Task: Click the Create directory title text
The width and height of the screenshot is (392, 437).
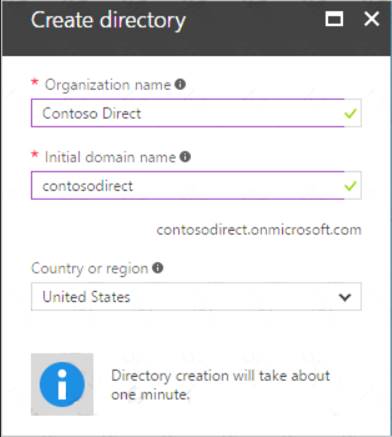Action: (108, 21)
